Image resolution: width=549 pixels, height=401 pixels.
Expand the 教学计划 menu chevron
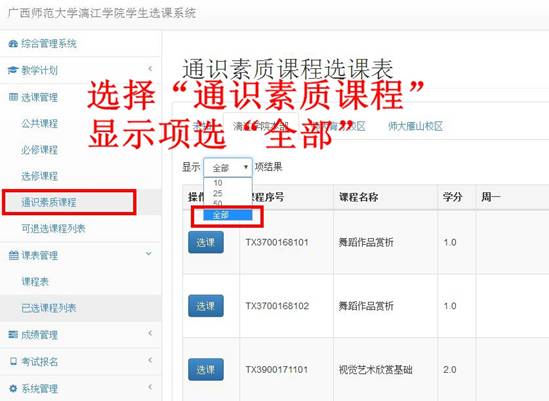click(x=150, y=69)
